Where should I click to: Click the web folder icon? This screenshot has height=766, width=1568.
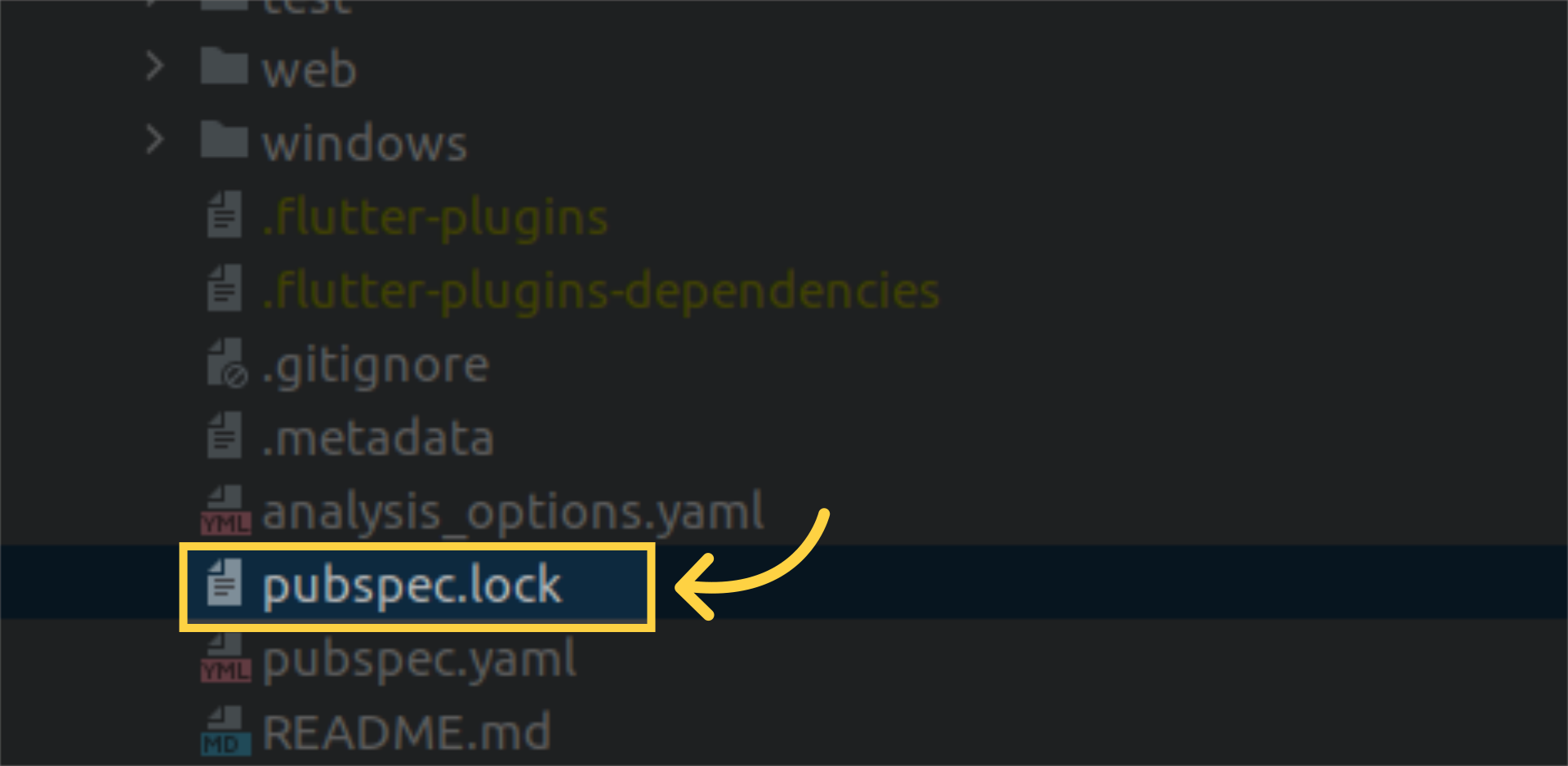tap(224, 66)
